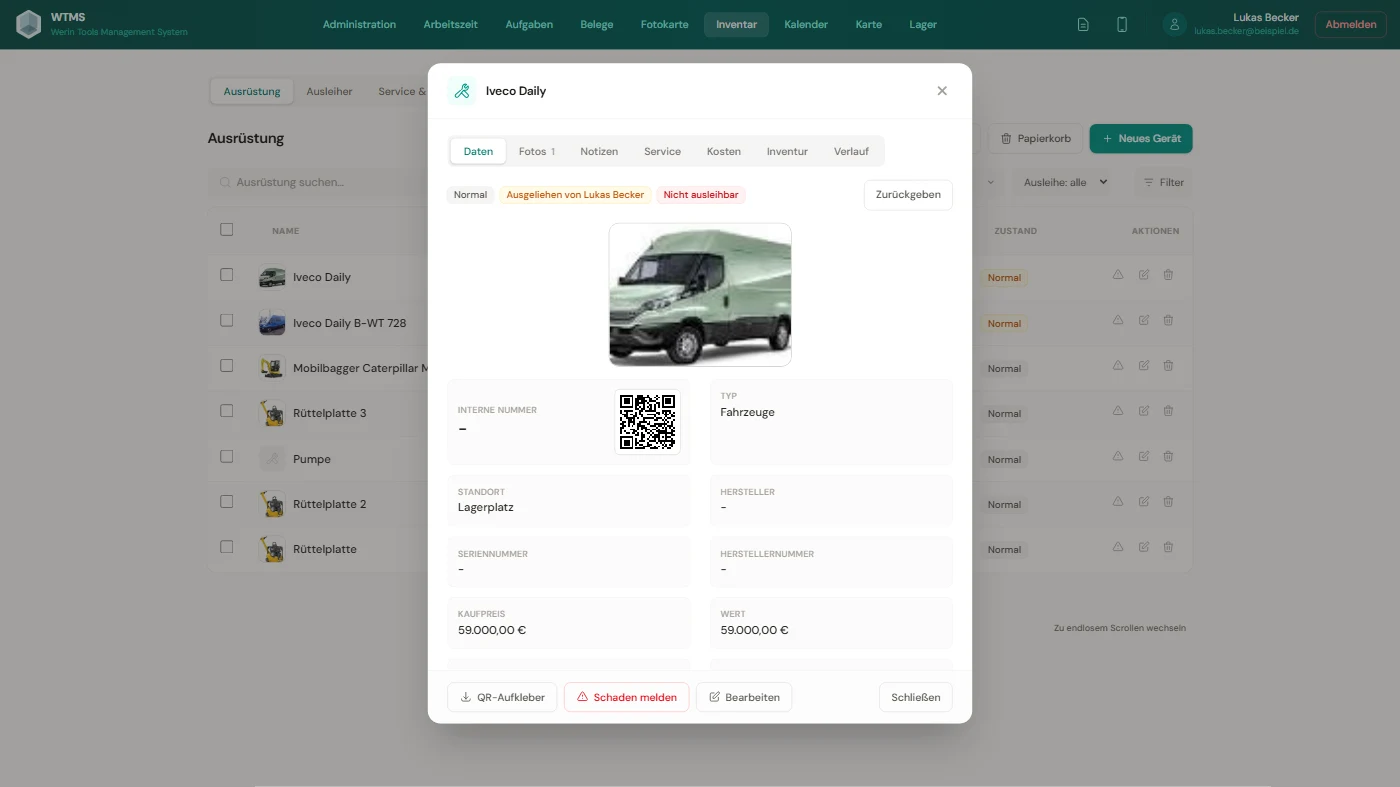Edit icon for Rüttelplatte 3 row

coord(1144,411)
